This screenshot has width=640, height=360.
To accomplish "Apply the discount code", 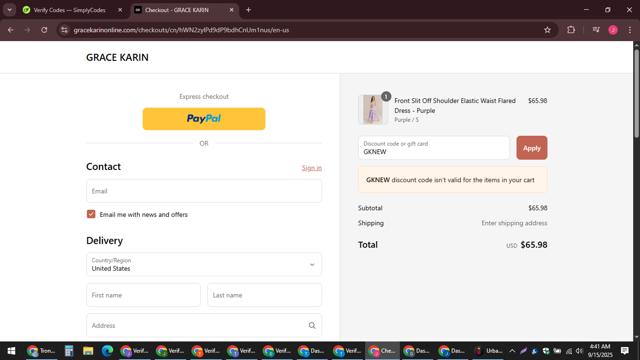I will [531, 148].
